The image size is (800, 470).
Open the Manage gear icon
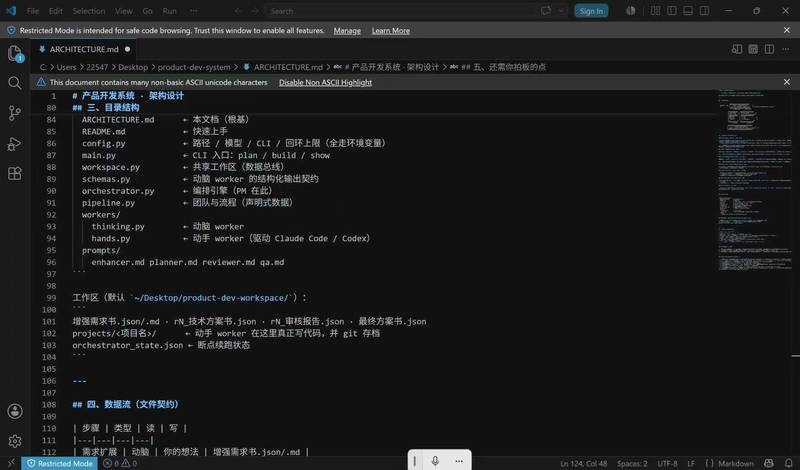point(15,441)
